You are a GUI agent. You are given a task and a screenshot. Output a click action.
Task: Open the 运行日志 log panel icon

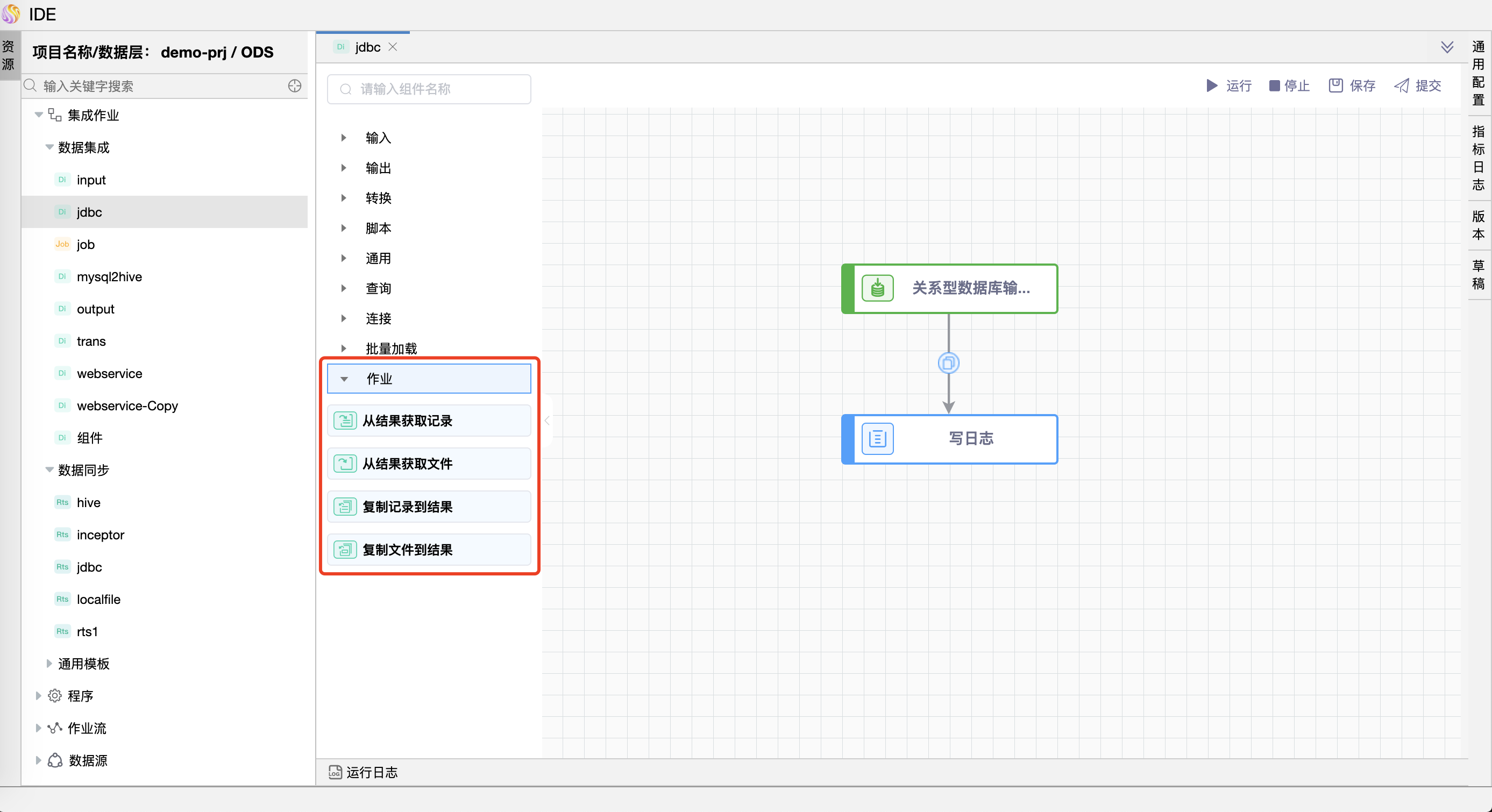click(x=335, y=772)
